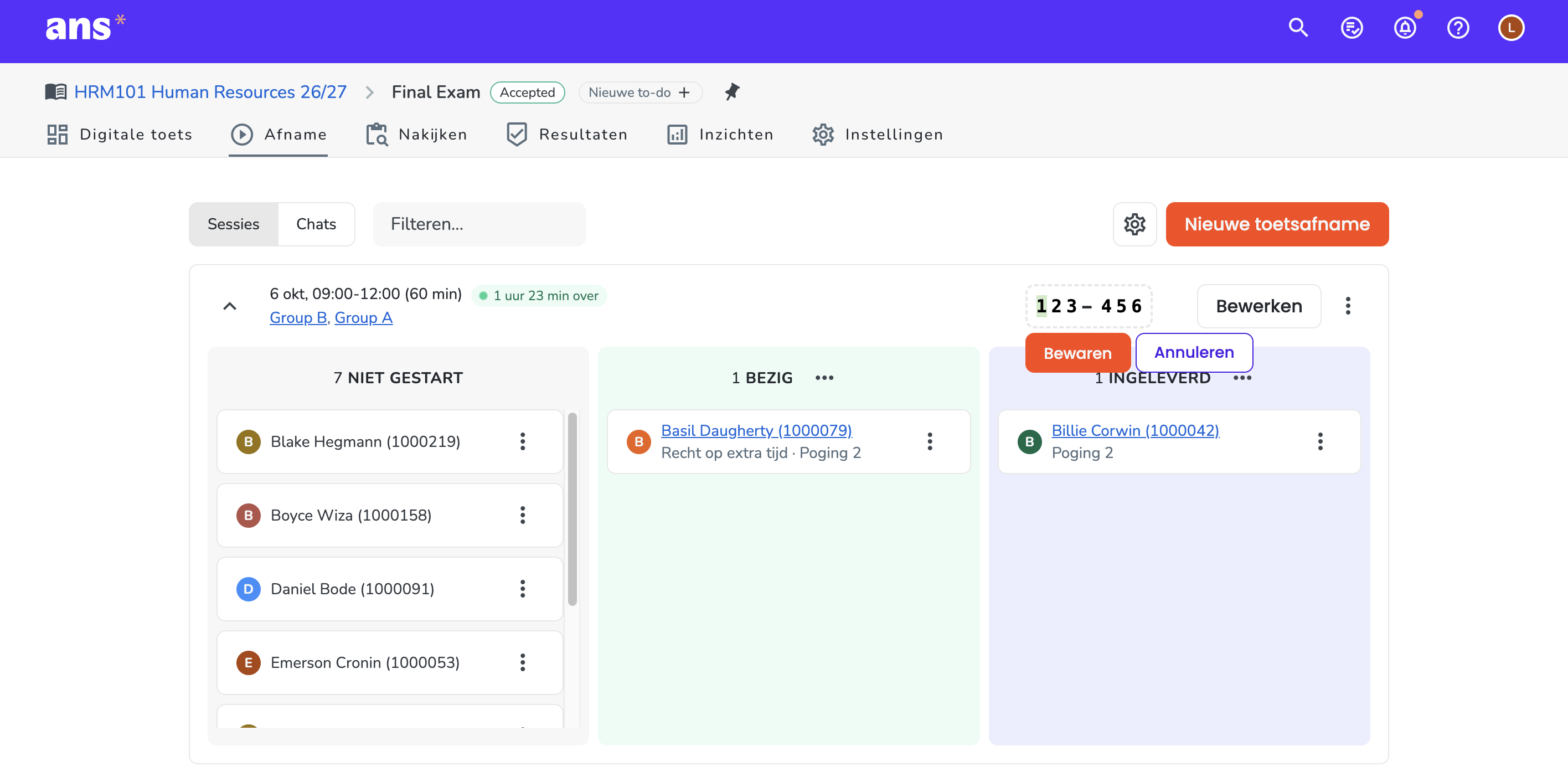The height and width of the screenshot is (782, 1568).
Task: Open the search magnifier icon
Action: tap(1298, 27)
